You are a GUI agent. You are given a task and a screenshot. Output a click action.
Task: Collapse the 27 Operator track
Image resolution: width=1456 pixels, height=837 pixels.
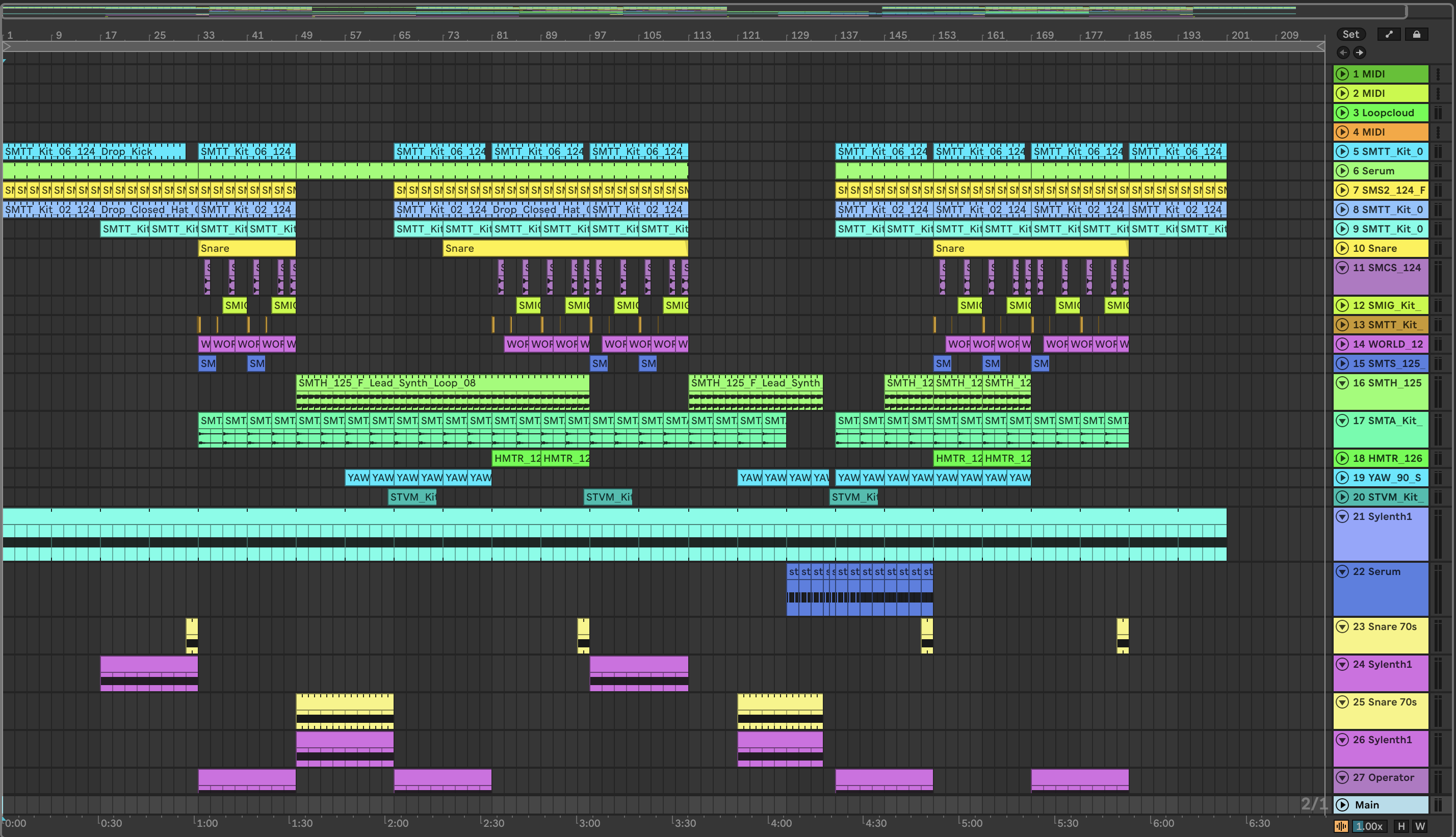coord(1342,777)
